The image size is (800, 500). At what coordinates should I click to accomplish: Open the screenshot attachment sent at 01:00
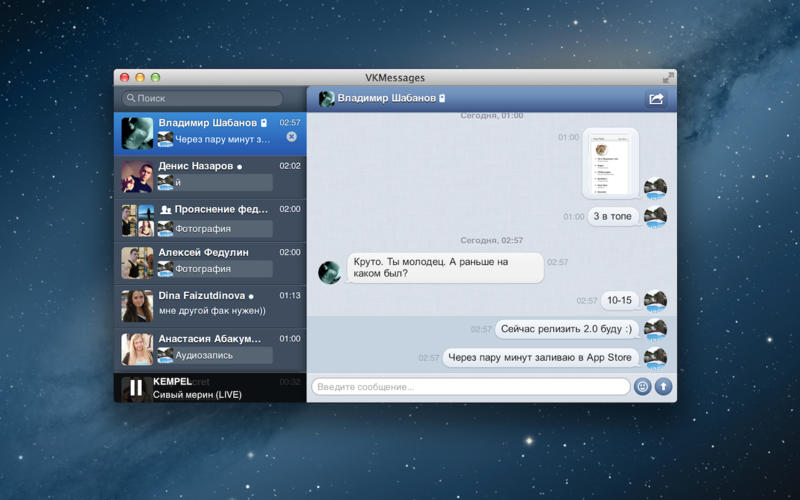611,163
